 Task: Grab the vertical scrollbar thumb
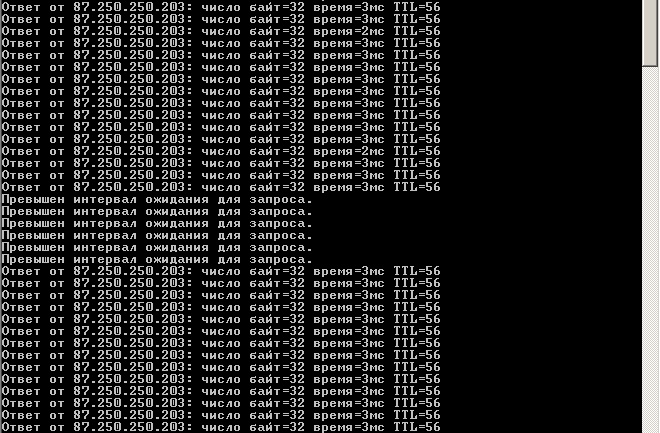(x=650, y=33)
